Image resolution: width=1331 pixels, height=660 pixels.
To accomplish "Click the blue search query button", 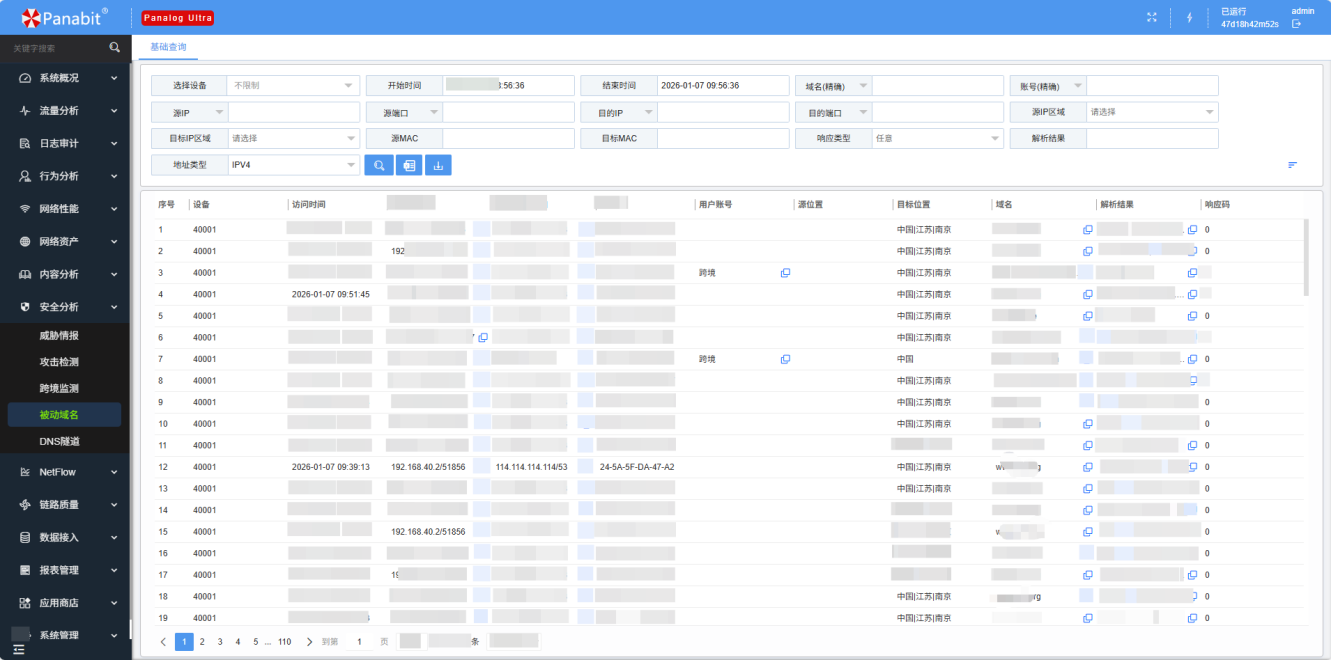I will click(379, 165).
